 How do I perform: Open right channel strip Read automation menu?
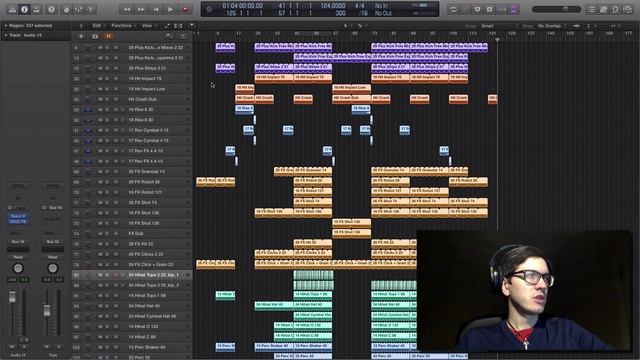(53, 257)
